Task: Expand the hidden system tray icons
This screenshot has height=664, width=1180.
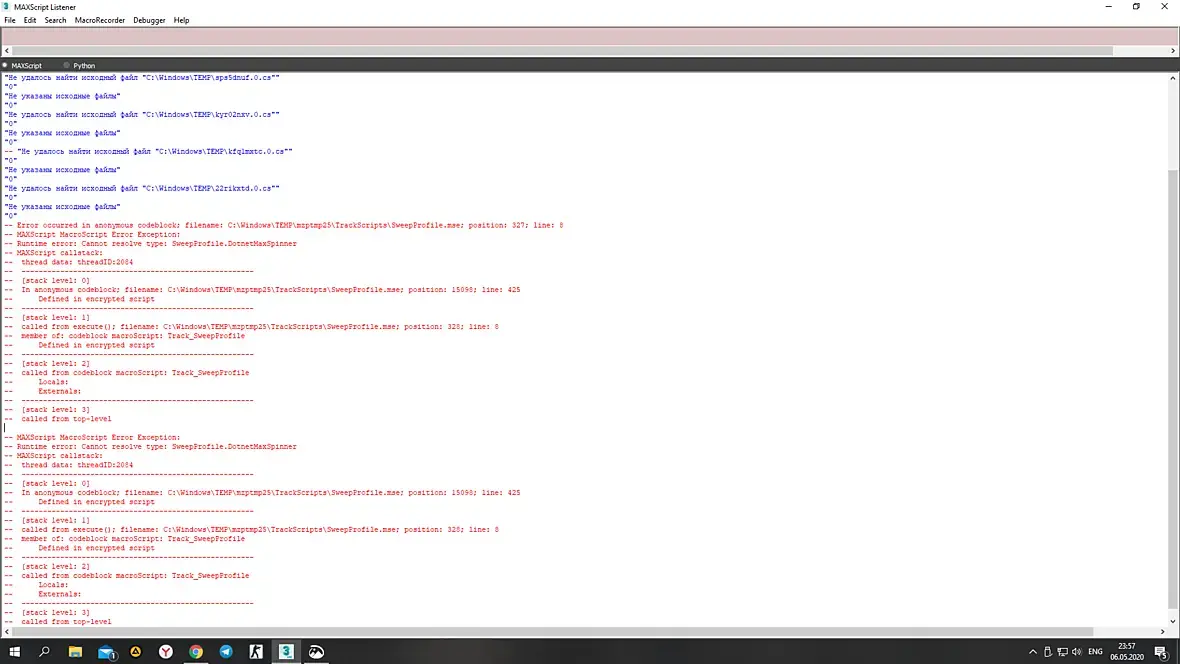Action: tap(1032, 651)
